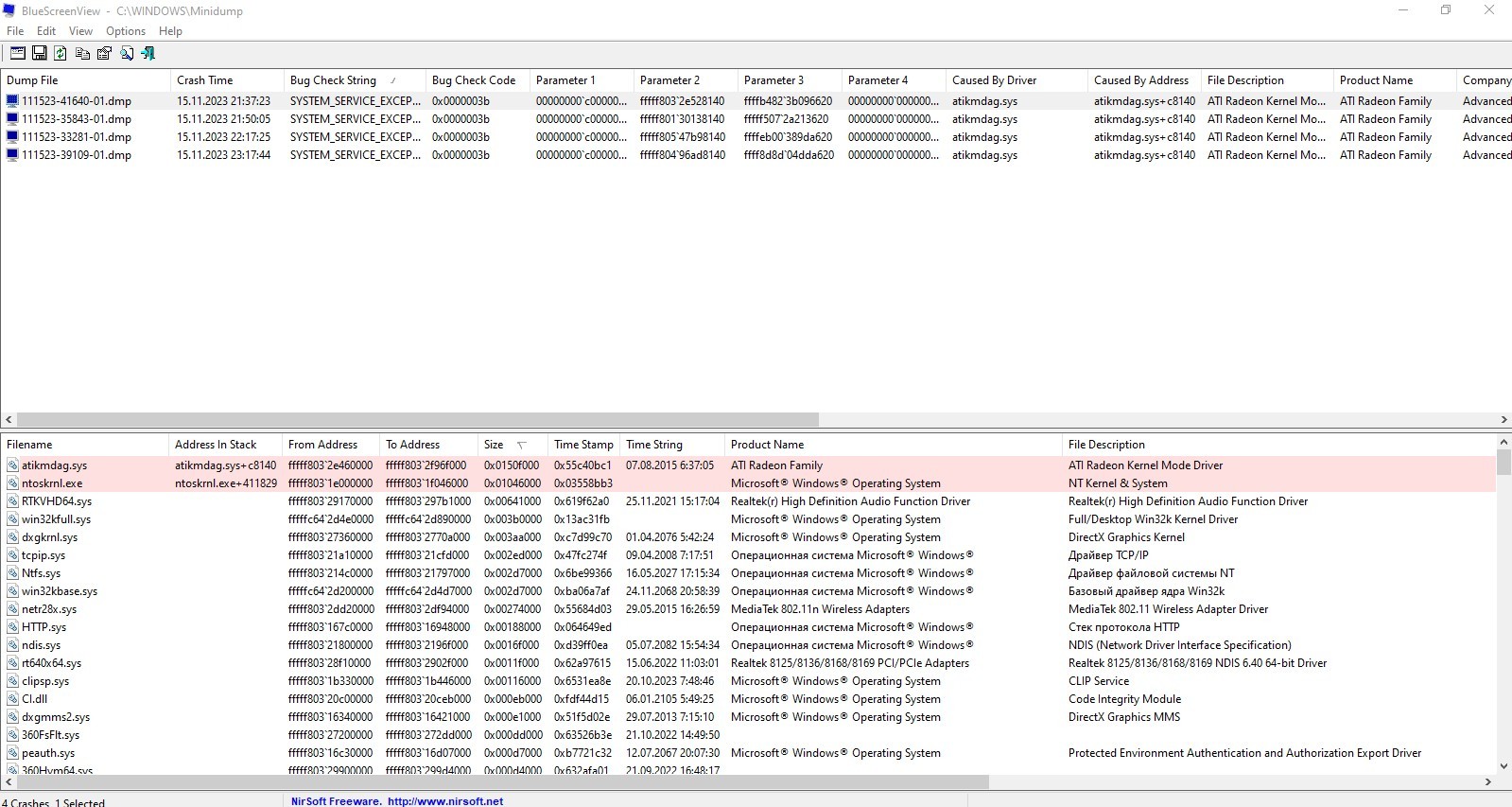This screenshot has height=807, width=1512.
Task: Click the Save Selected Items floppy icon
Action: tap(40, 54)
